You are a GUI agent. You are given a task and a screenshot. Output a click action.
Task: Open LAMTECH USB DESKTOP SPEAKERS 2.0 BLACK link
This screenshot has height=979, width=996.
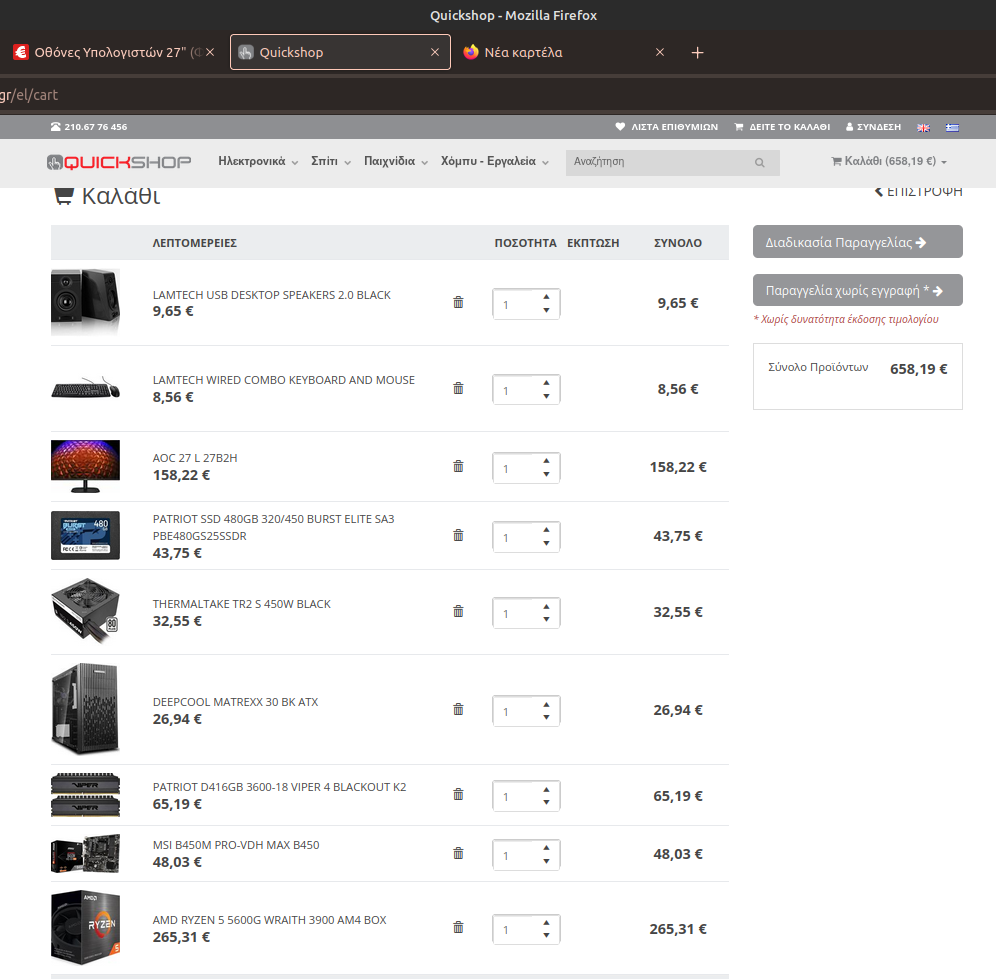271,295
